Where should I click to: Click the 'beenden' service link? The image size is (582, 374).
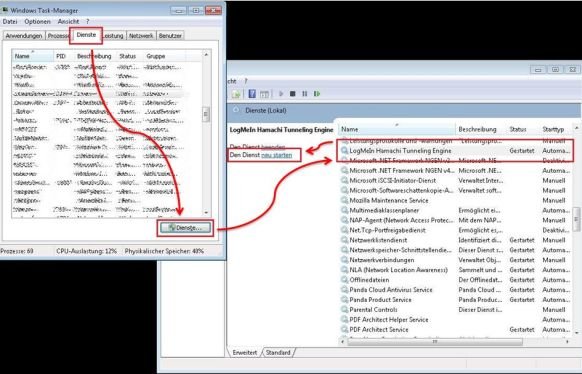pos(273,147)
